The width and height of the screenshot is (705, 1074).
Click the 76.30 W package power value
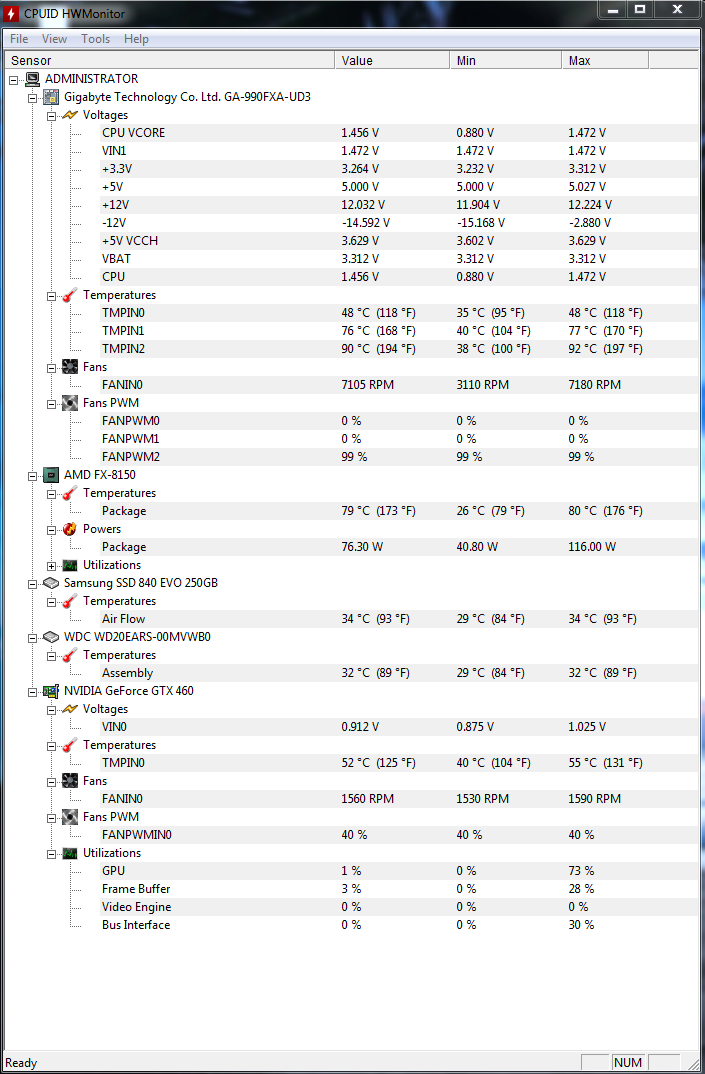point(363,547)
